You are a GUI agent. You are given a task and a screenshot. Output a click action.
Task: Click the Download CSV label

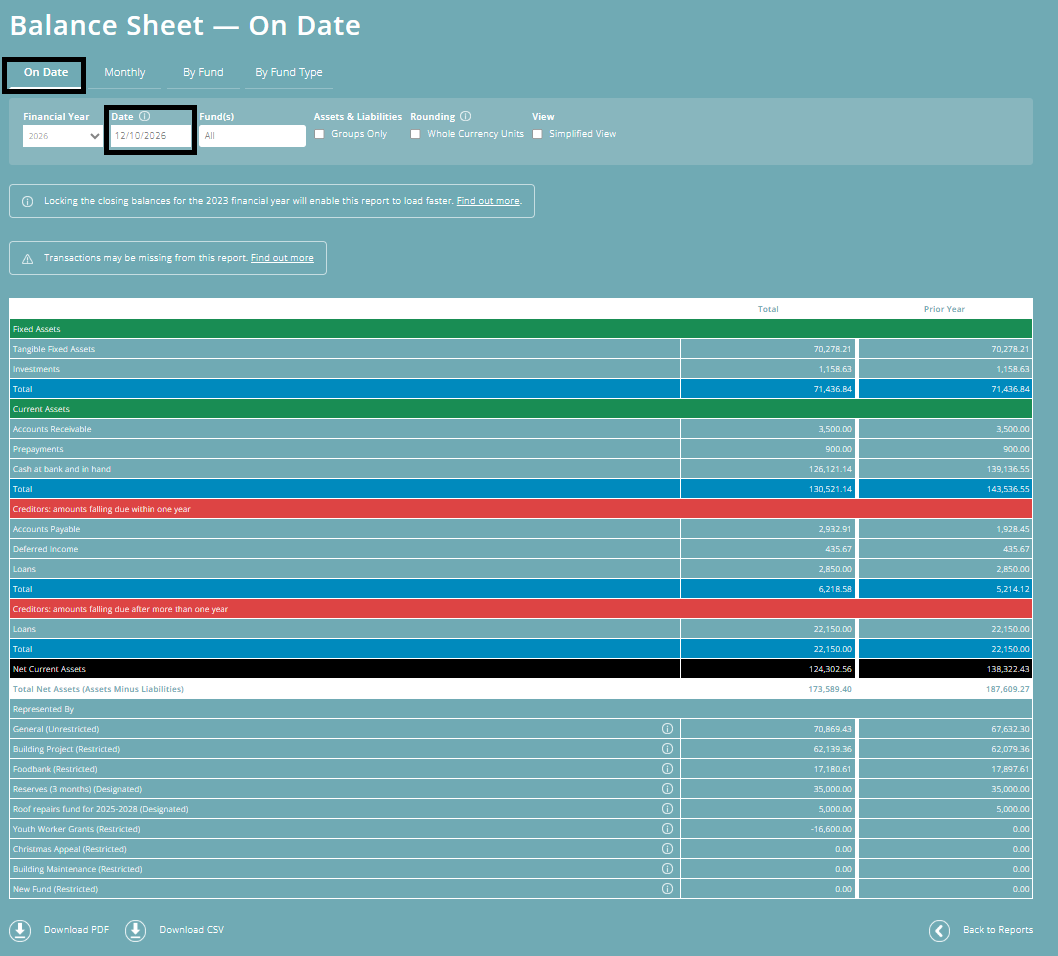(x=192, y=930)
